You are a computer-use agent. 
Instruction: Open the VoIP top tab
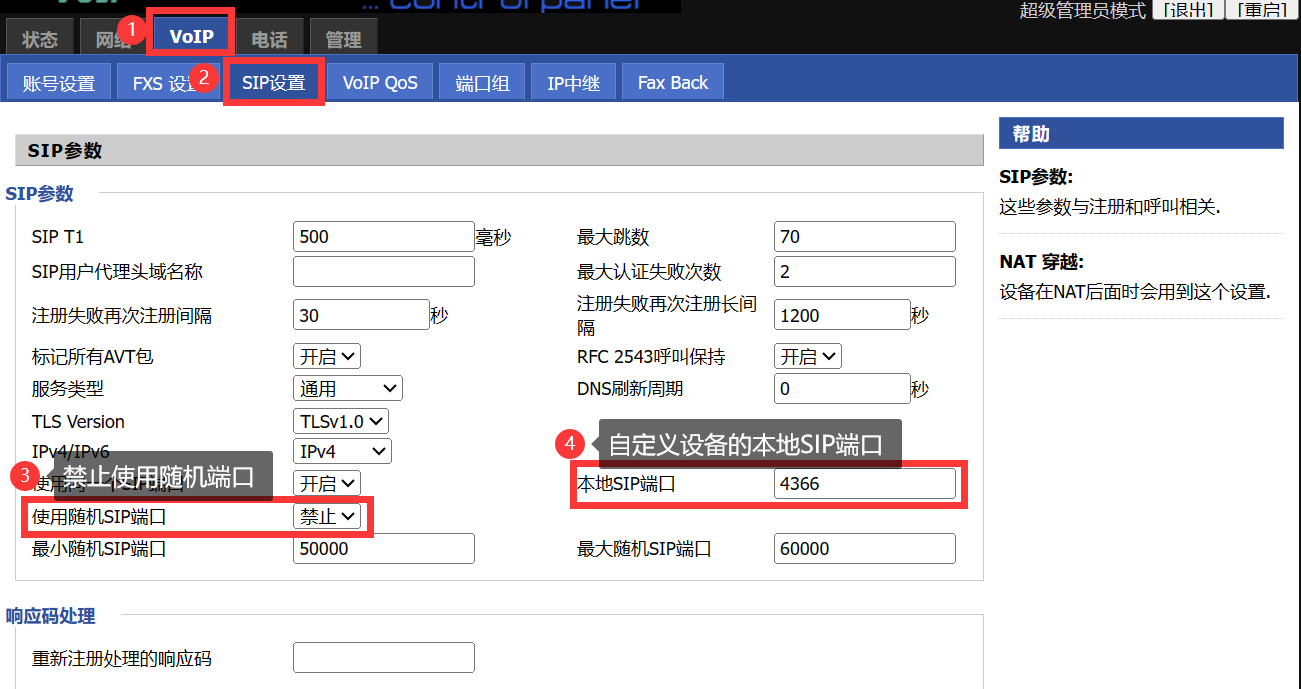(191, 37)
